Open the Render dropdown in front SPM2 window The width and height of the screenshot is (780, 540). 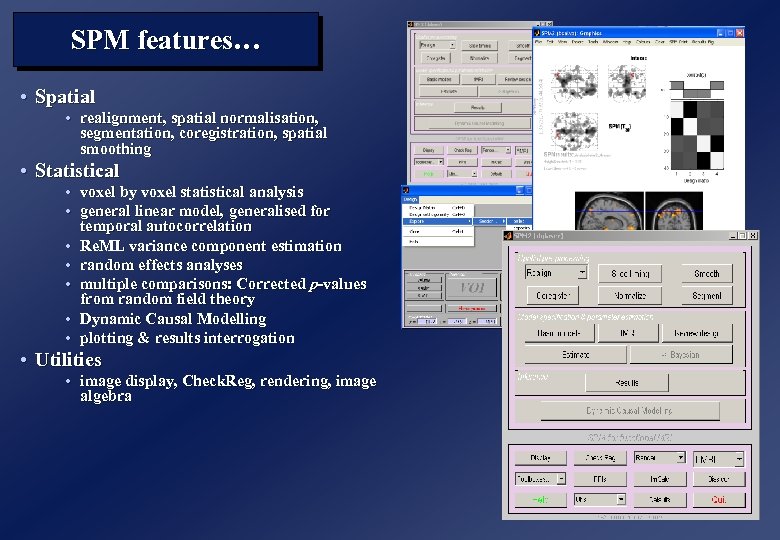660,457
